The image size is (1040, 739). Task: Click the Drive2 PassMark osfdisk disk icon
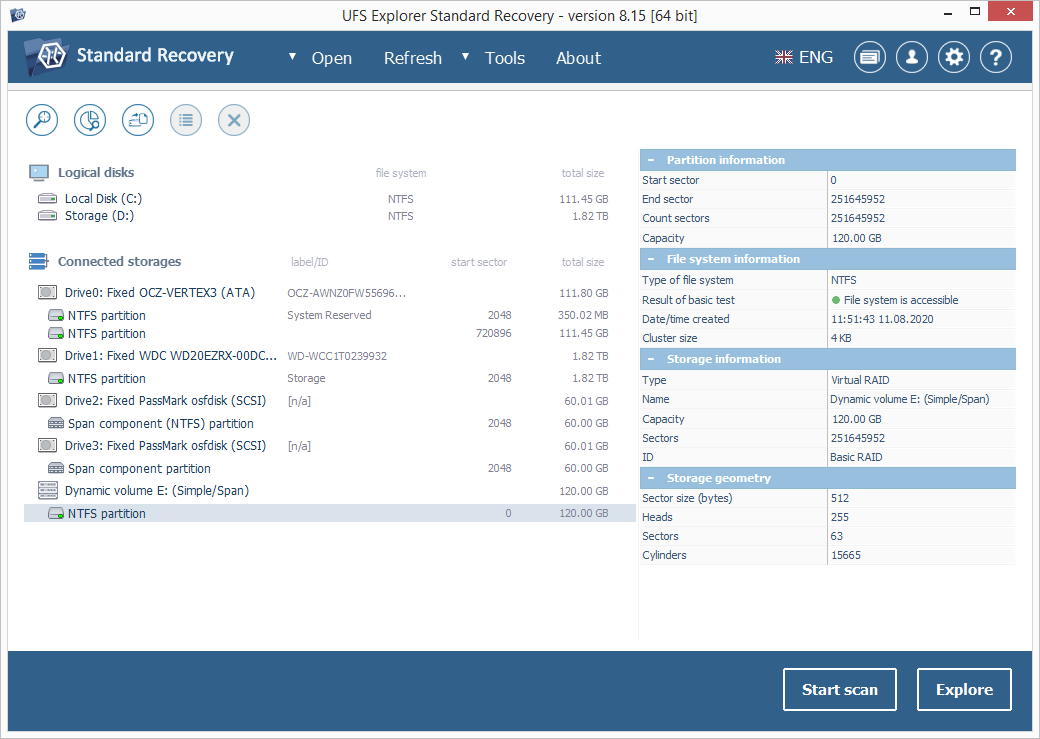coord(47,401)
